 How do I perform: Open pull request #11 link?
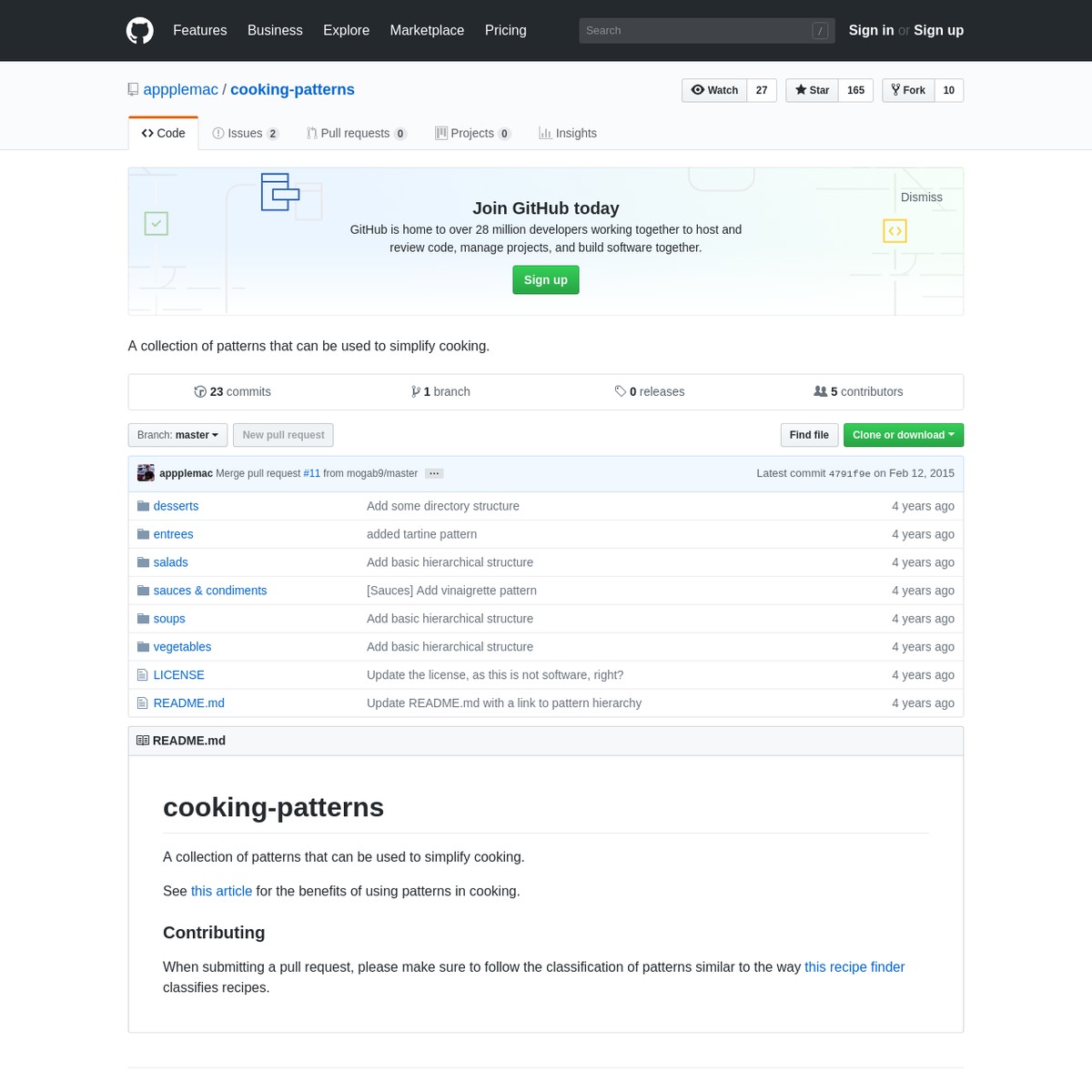[x=311, y=473]
